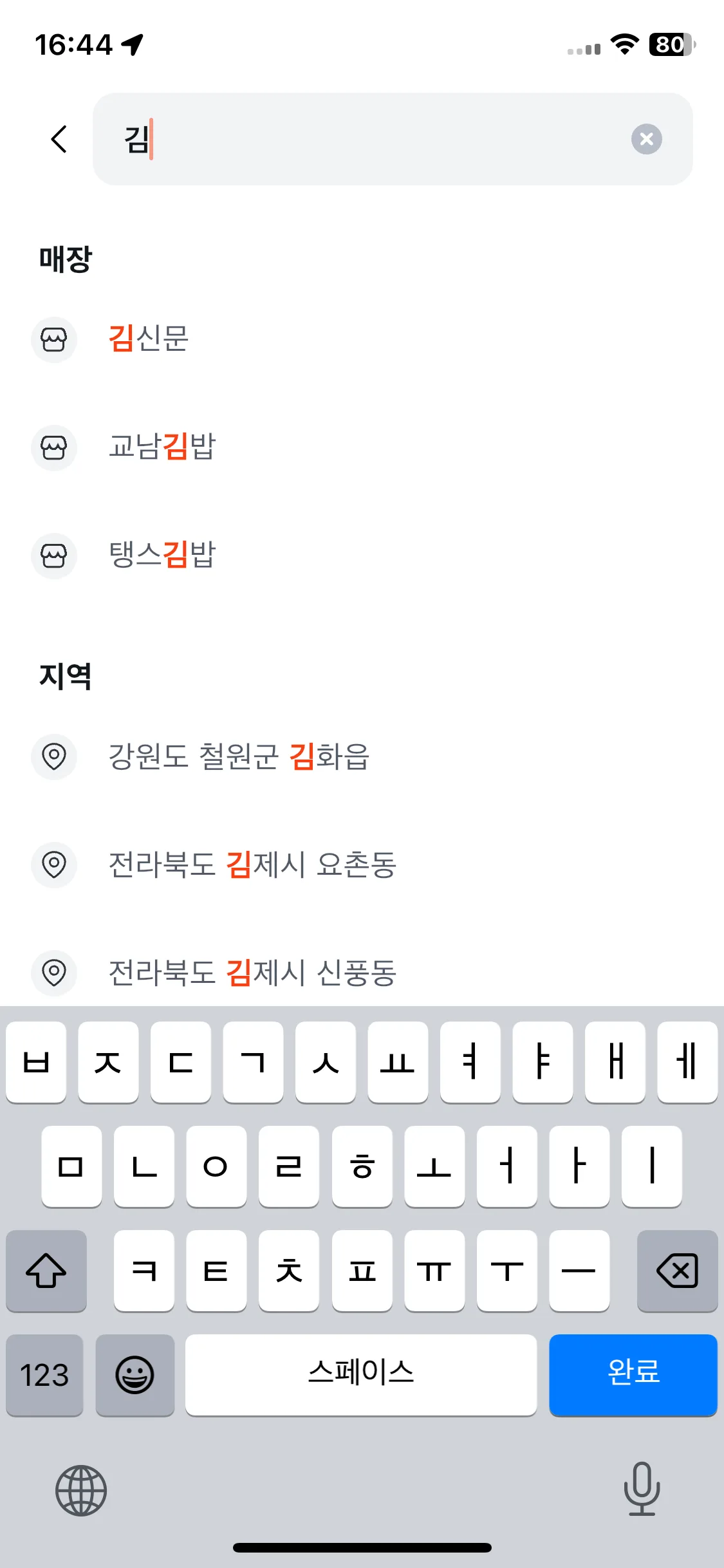Toggle the shift key on the keyboard
The image size is (724, 1568).
pyautogui.click(x=46, y=1271)
